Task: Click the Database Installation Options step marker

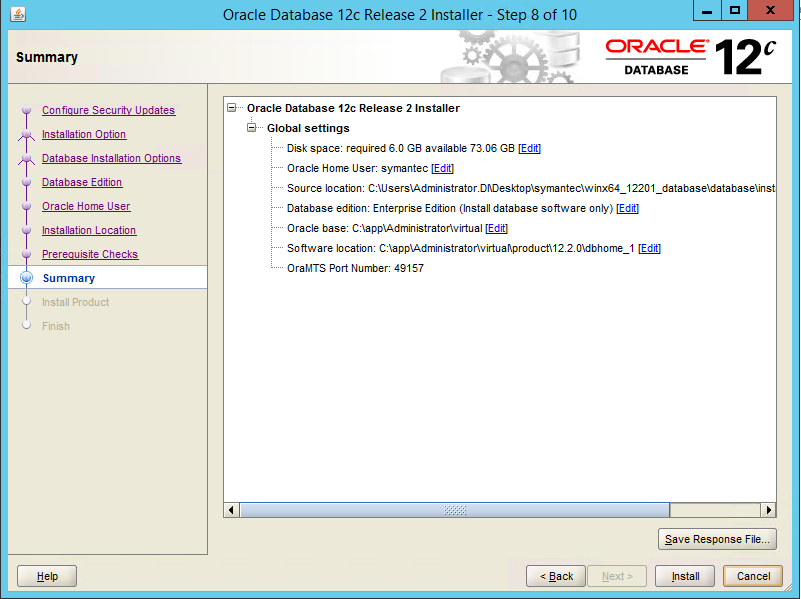Action: pyautogui.click(x=27, y=159)
